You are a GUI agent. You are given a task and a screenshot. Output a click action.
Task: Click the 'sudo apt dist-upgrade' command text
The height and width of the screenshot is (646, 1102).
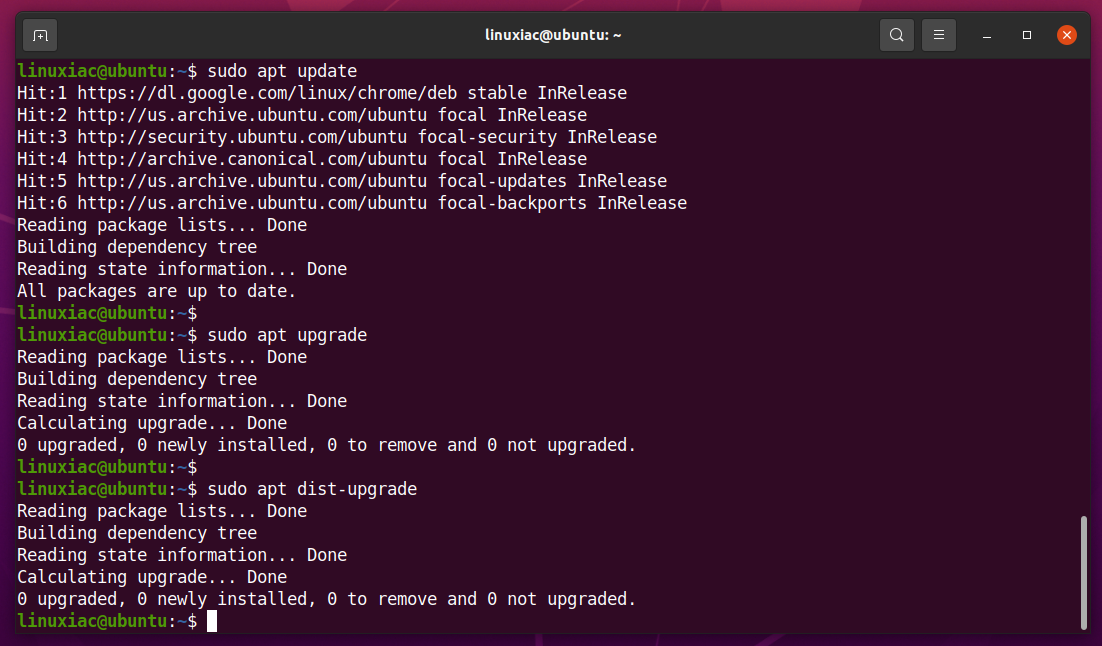312,489
